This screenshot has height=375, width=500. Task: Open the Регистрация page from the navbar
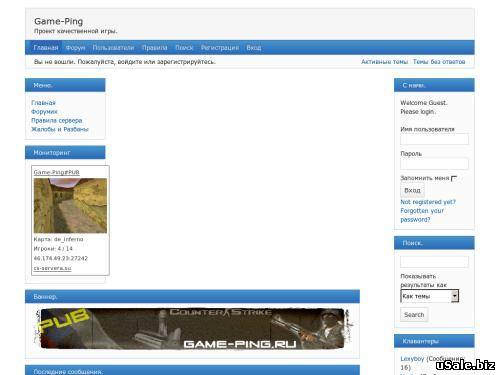220,48
